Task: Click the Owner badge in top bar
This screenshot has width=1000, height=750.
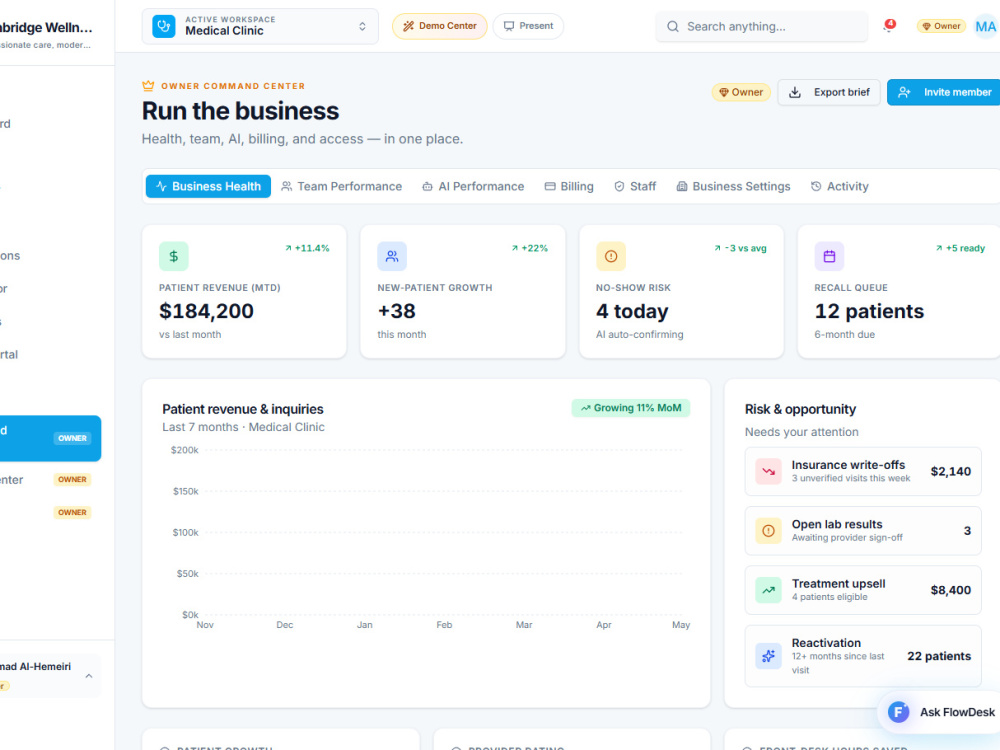Action: point(941,26)
